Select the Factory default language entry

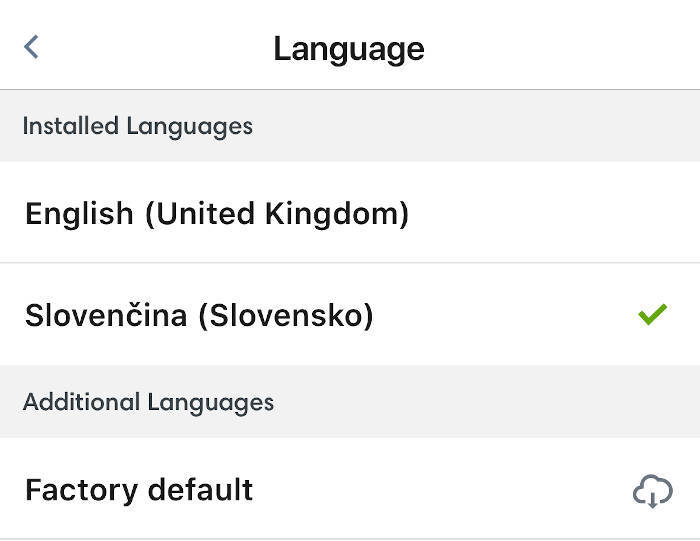350,488
